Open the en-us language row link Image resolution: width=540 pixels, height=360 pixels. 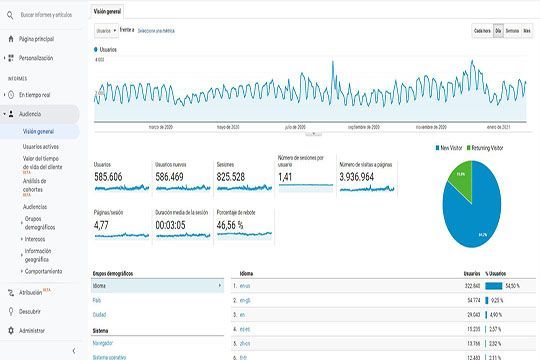pyautogui.click(x=245, y=286)
